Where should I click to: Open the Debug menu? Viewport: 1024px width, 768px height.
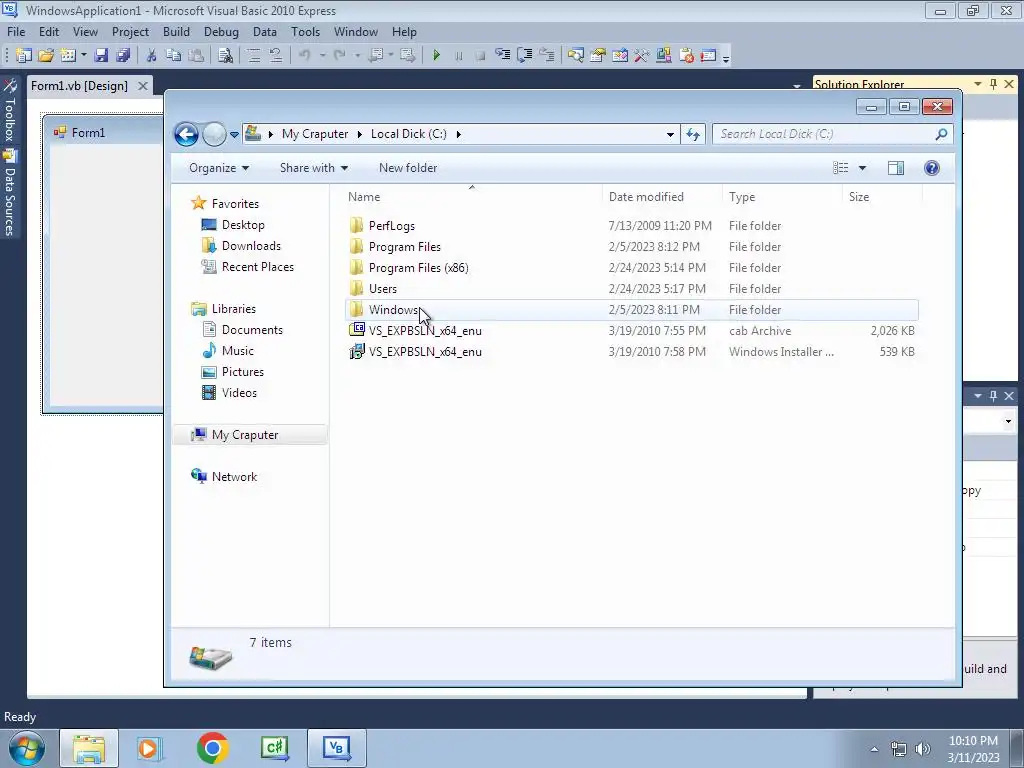(x=221, y=31)
